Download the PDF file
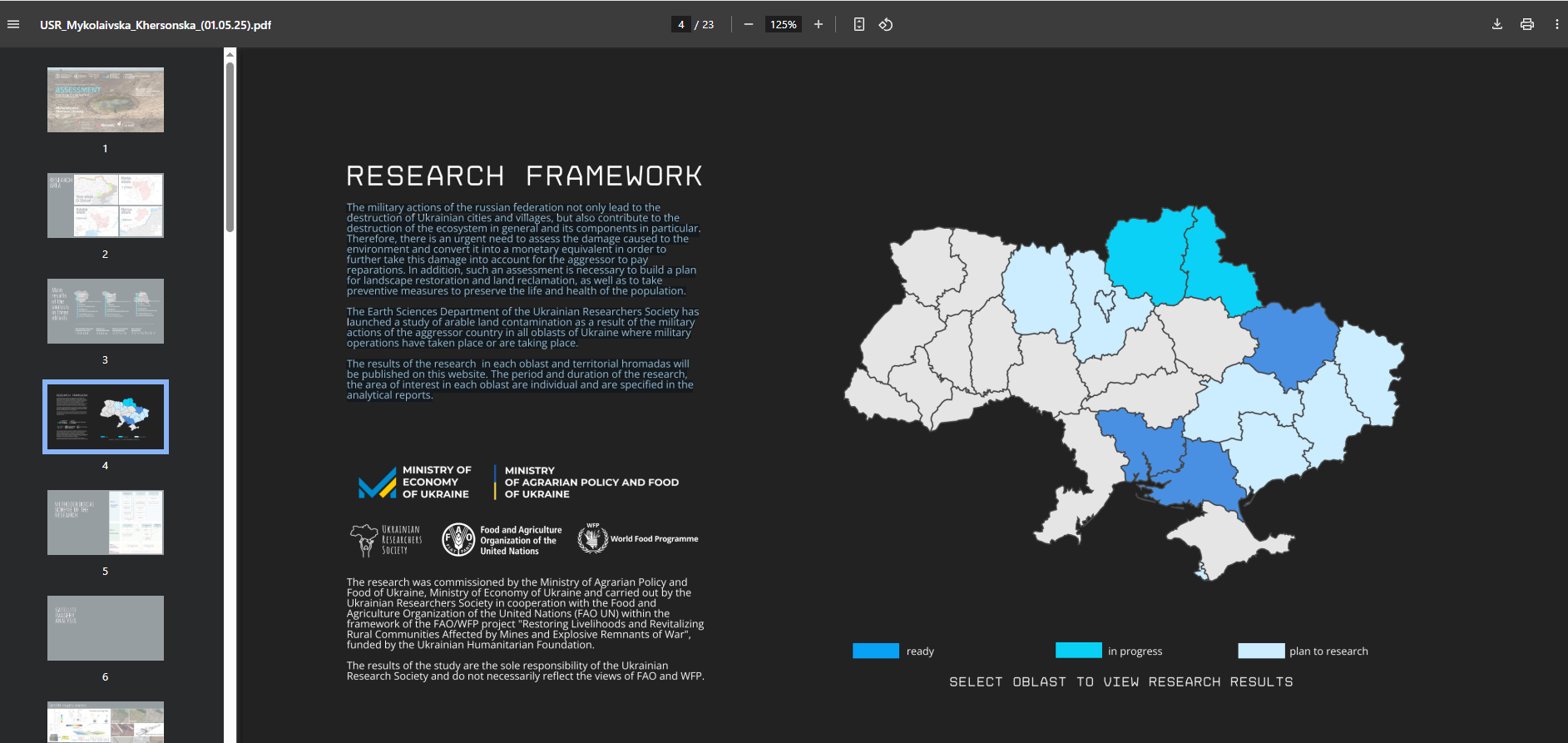 click(x=1497, y=24)
